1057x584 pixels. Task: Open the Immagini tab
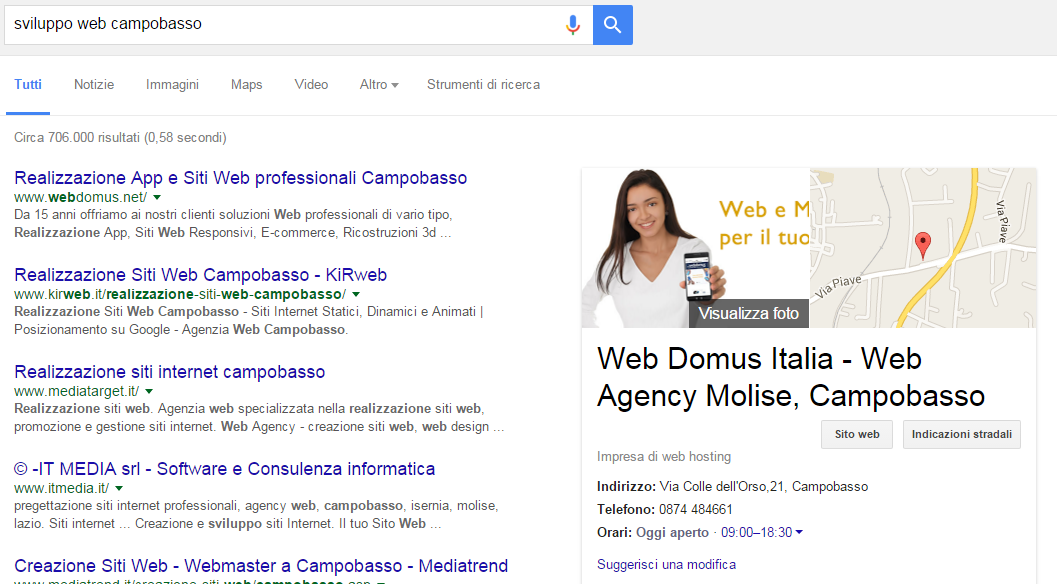173,85
